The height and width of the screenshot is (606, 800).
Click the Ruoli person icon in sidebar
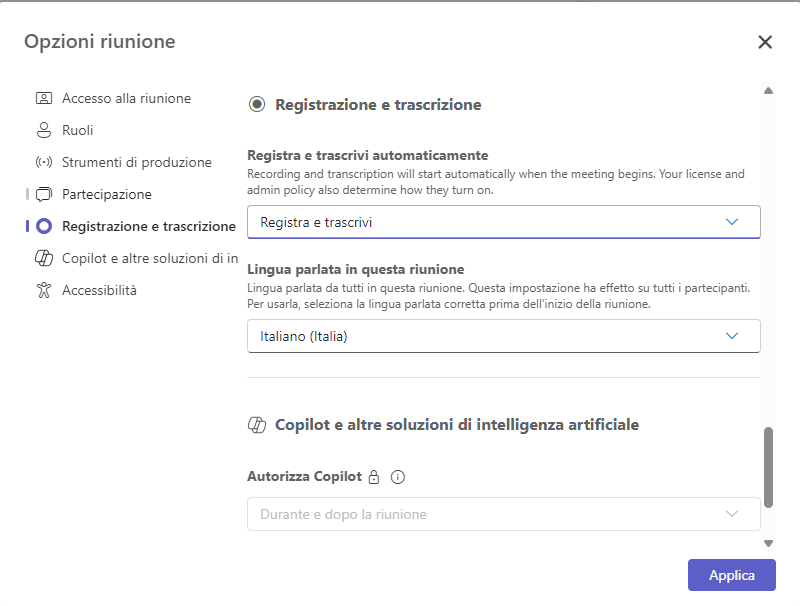44,130
